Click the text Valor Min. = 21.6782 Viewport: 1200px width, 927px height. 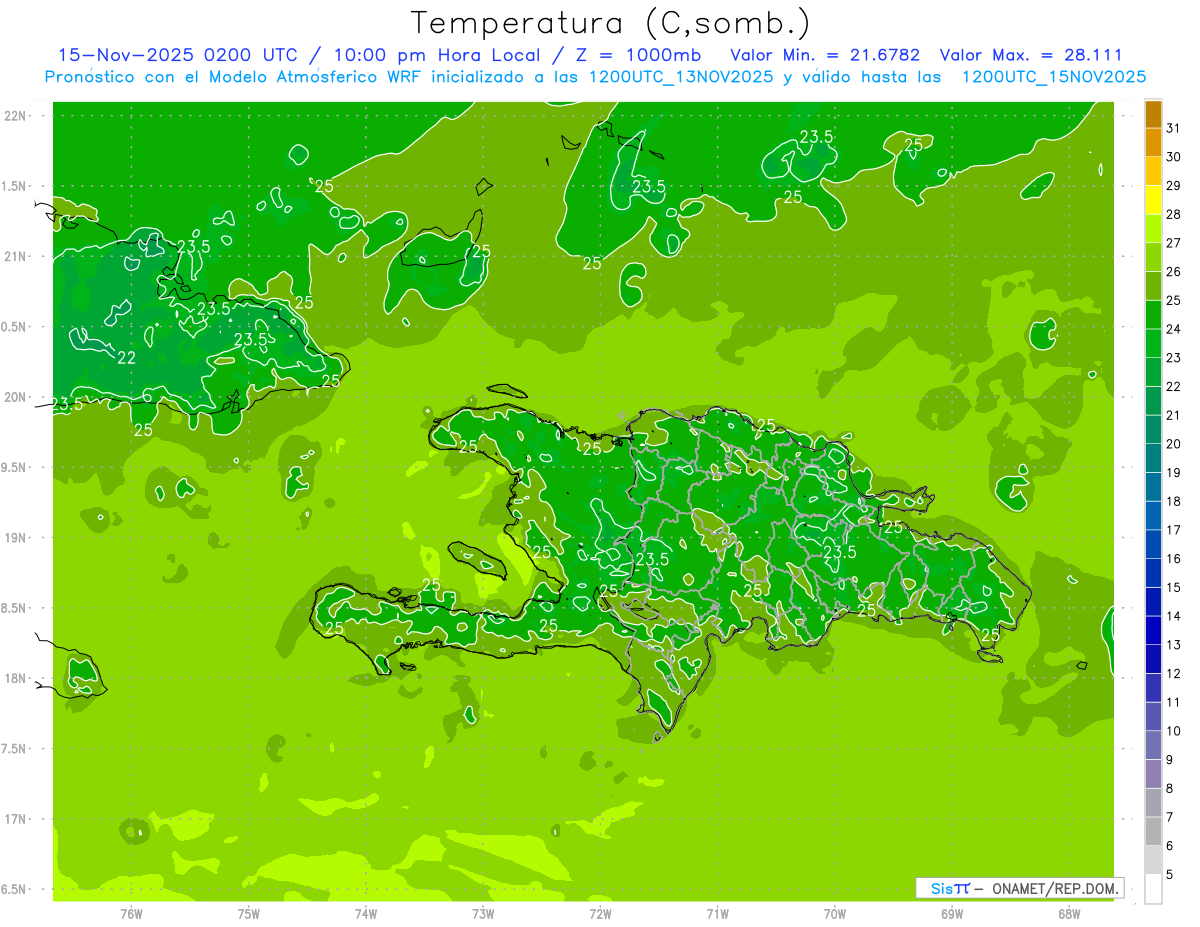click(825, 55)
